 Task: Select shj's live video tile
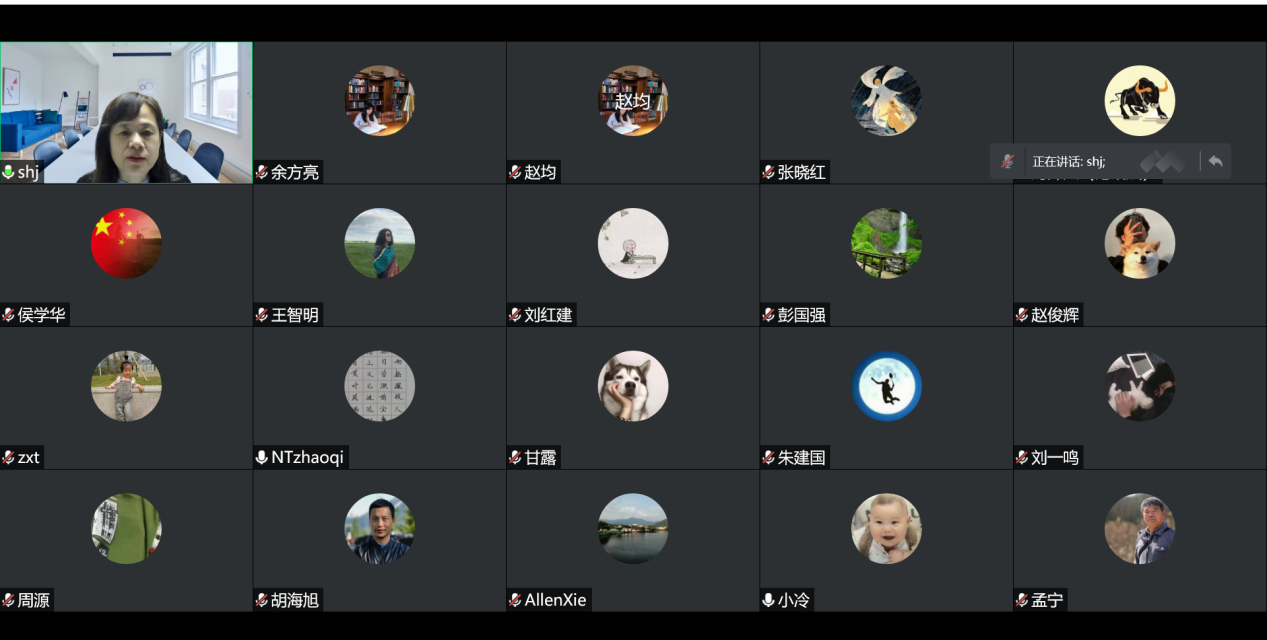click(126, 113)
